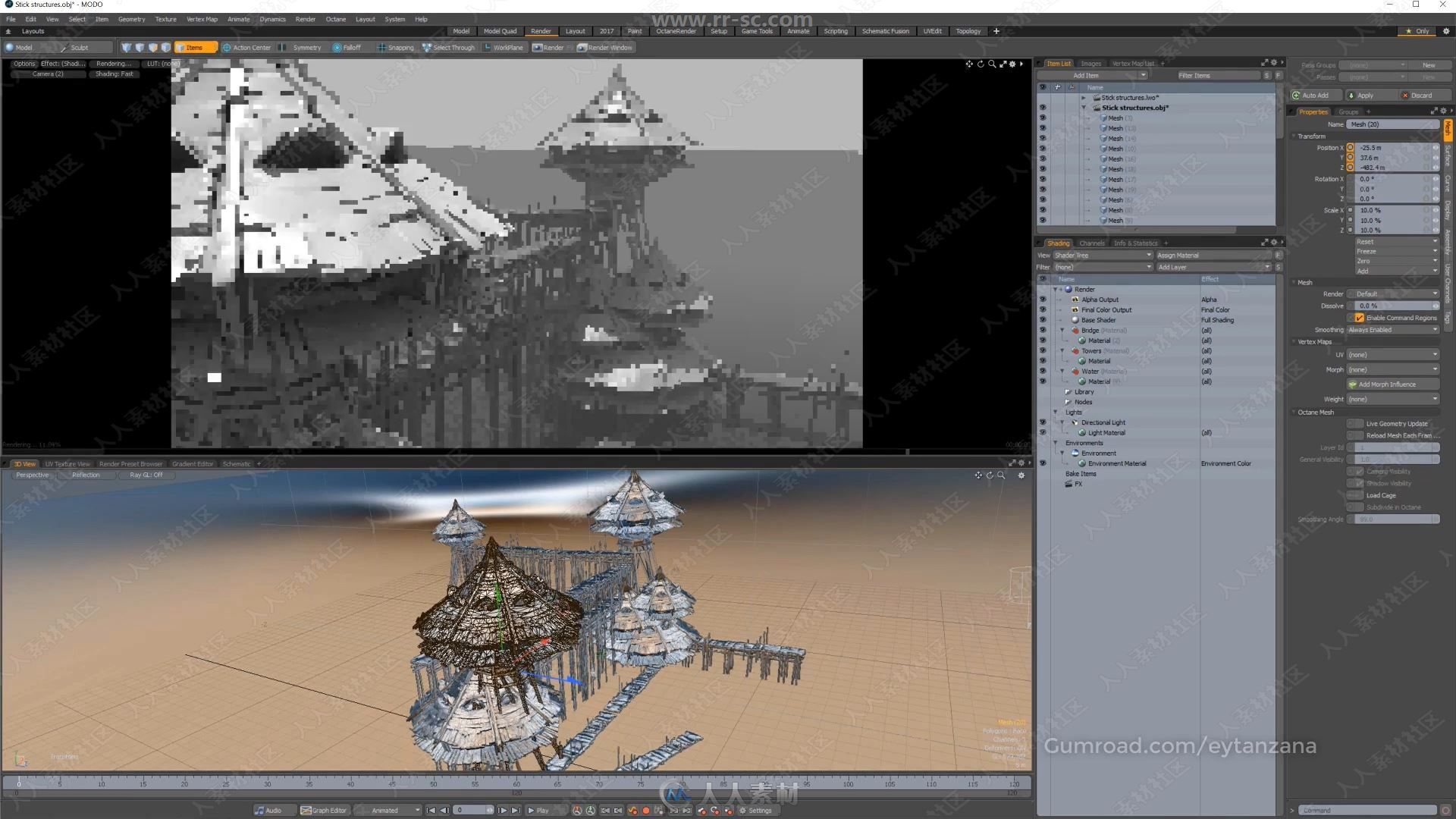Image resolution: width=1456 pixels, height=819 pixels.
Task: Collapse the Environments section
Action: click(1055, 443)
